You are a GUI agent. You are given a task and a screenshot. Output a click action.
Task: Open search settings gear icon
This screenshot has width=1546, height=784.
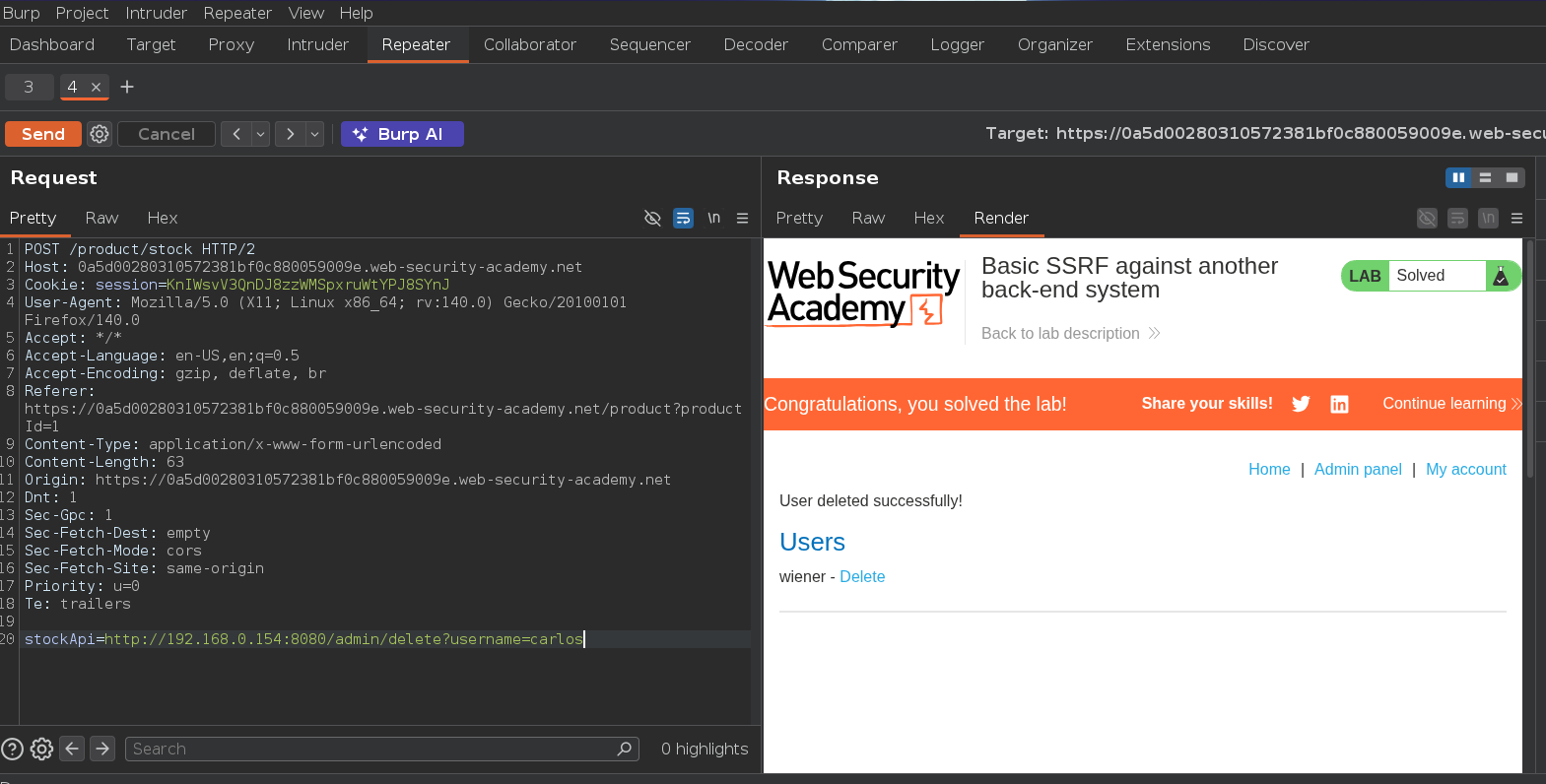pyautogui.click(x=41, y=749)
